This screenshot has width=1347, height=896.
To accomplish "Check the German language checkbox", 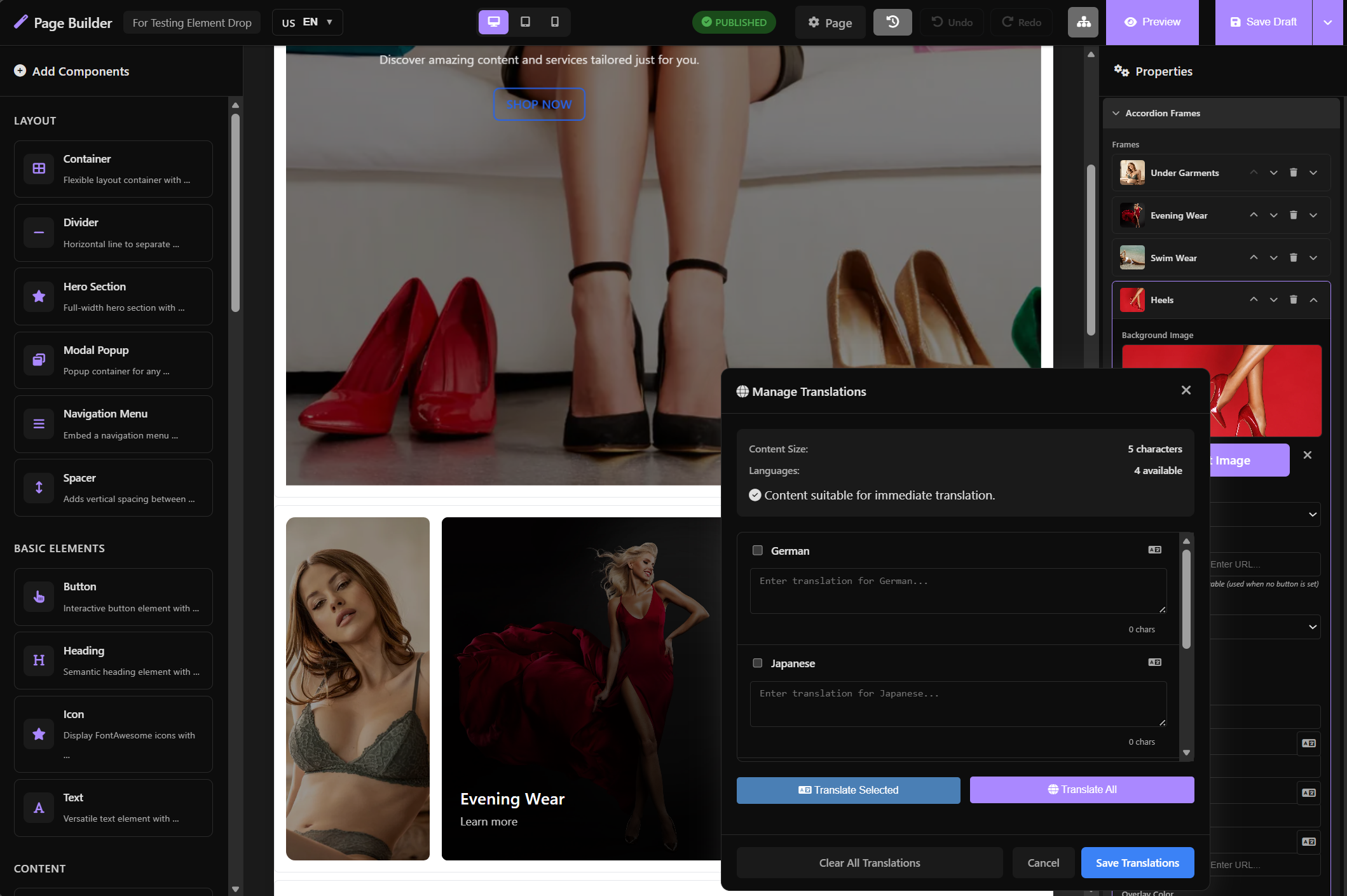I will (x=758, y=550).
